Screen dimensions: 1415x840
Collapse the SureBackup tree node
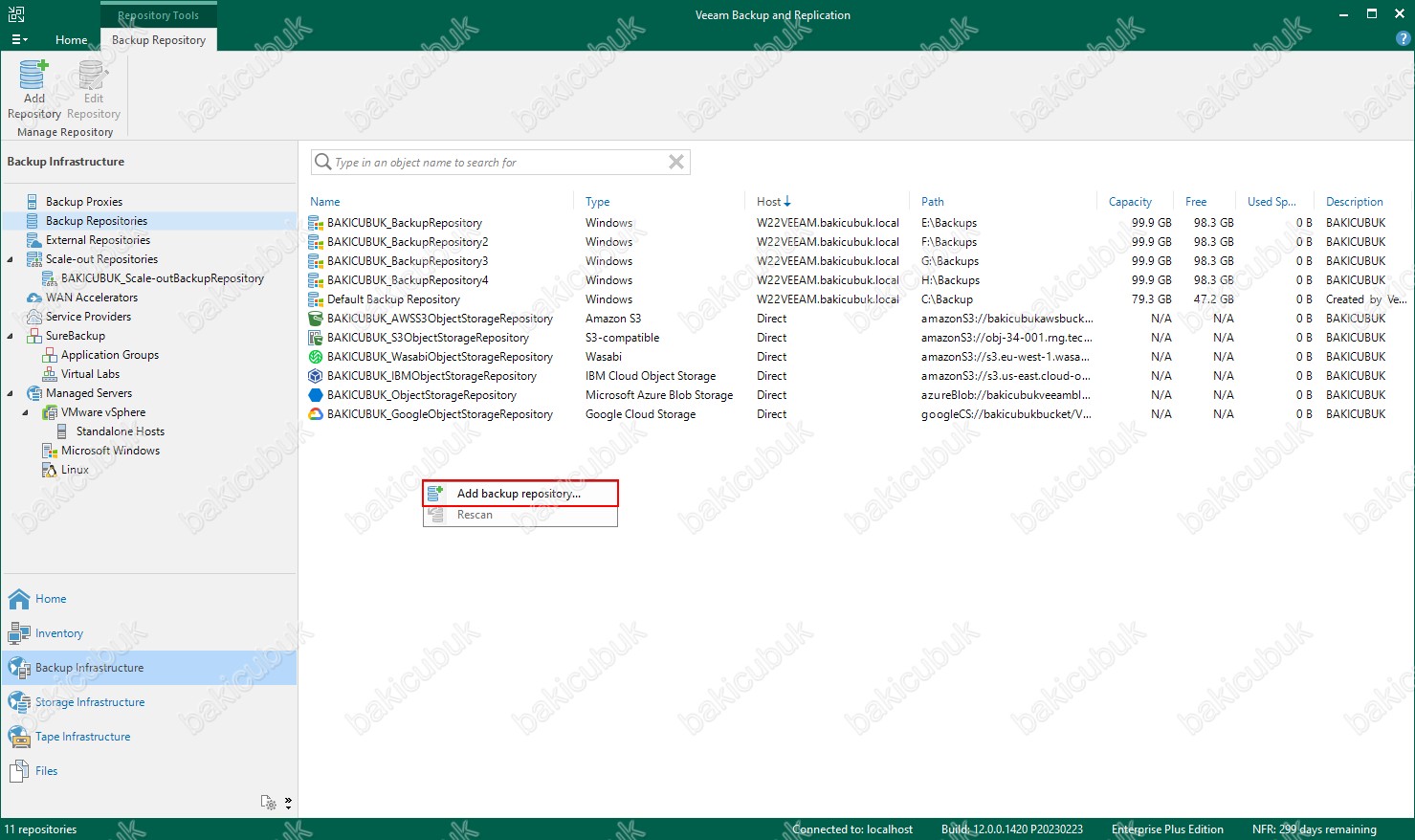coord(11,336)
